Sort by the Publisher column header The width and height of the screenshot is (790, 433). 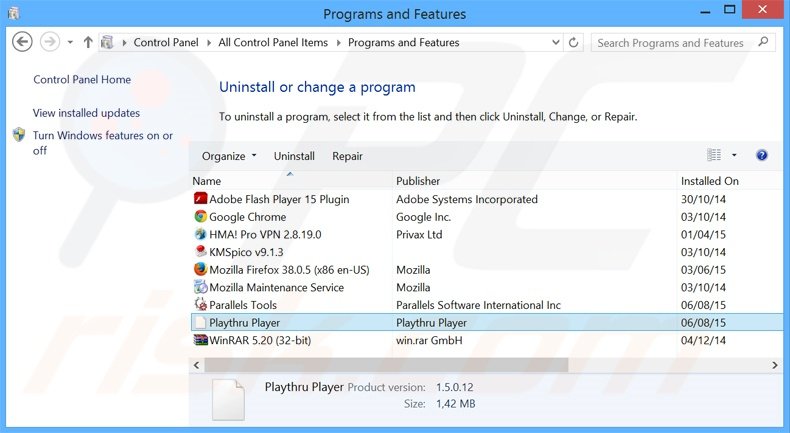click(418, 181)
